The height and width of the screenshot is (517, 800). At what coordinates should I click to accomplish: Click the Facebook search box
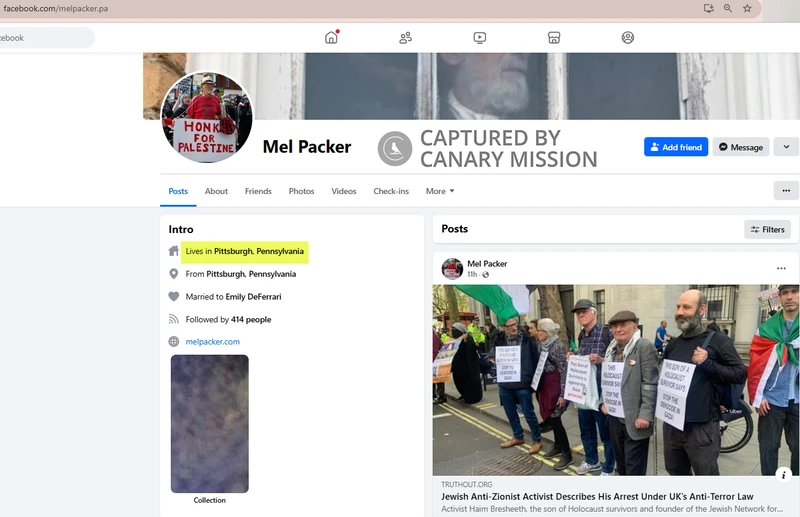(46, 38)
